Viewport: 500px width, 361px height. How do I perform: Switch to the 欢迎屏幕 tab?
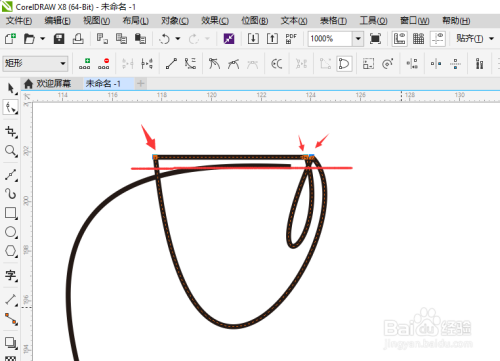click(x=53, y=83)
